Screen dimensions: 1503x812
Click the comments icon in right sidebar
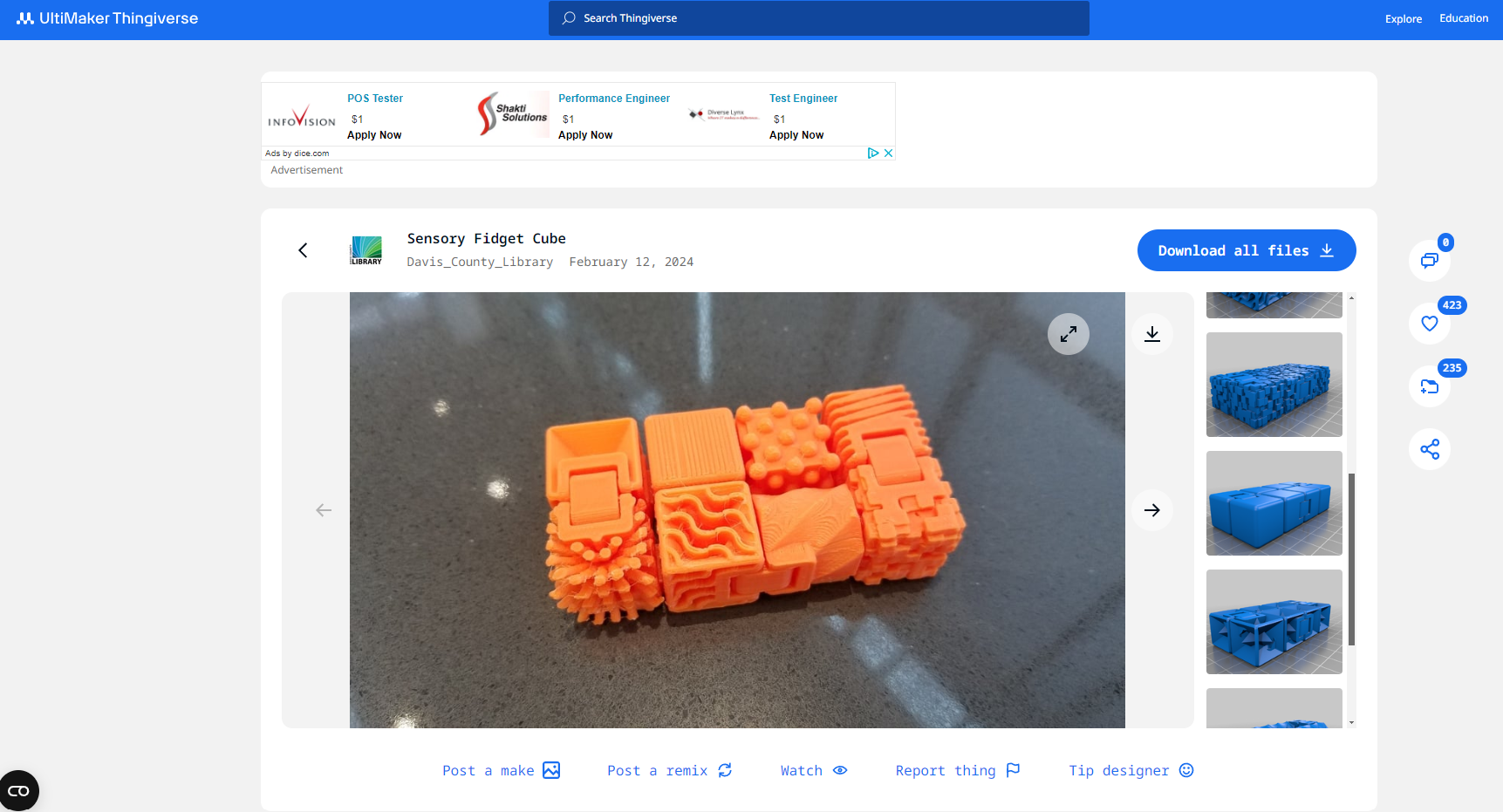coord(1429,260)
